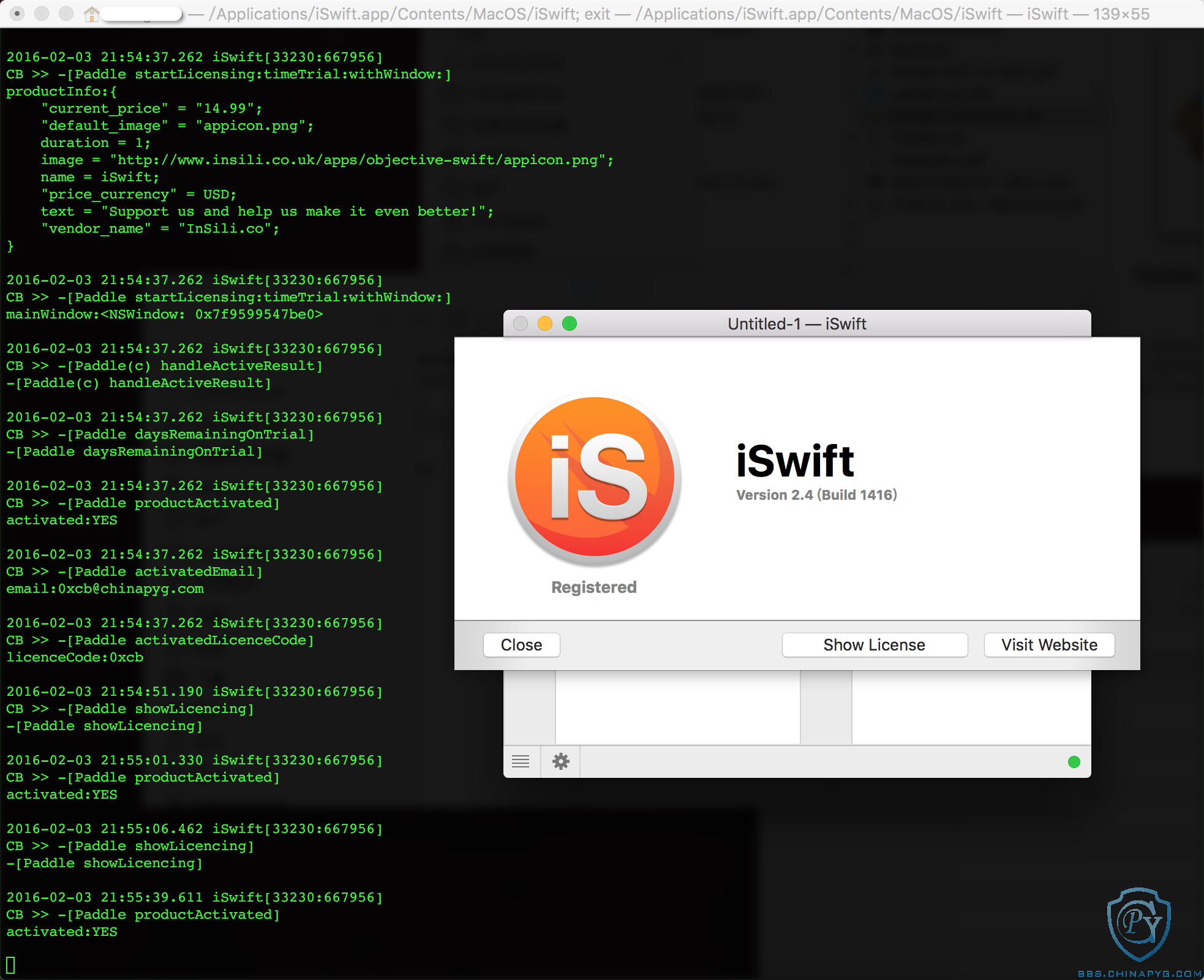The width and height of the screenshot is (1204, 980).
Task: Click the iSwift heading in the about dialog
Action: [794, 461]
